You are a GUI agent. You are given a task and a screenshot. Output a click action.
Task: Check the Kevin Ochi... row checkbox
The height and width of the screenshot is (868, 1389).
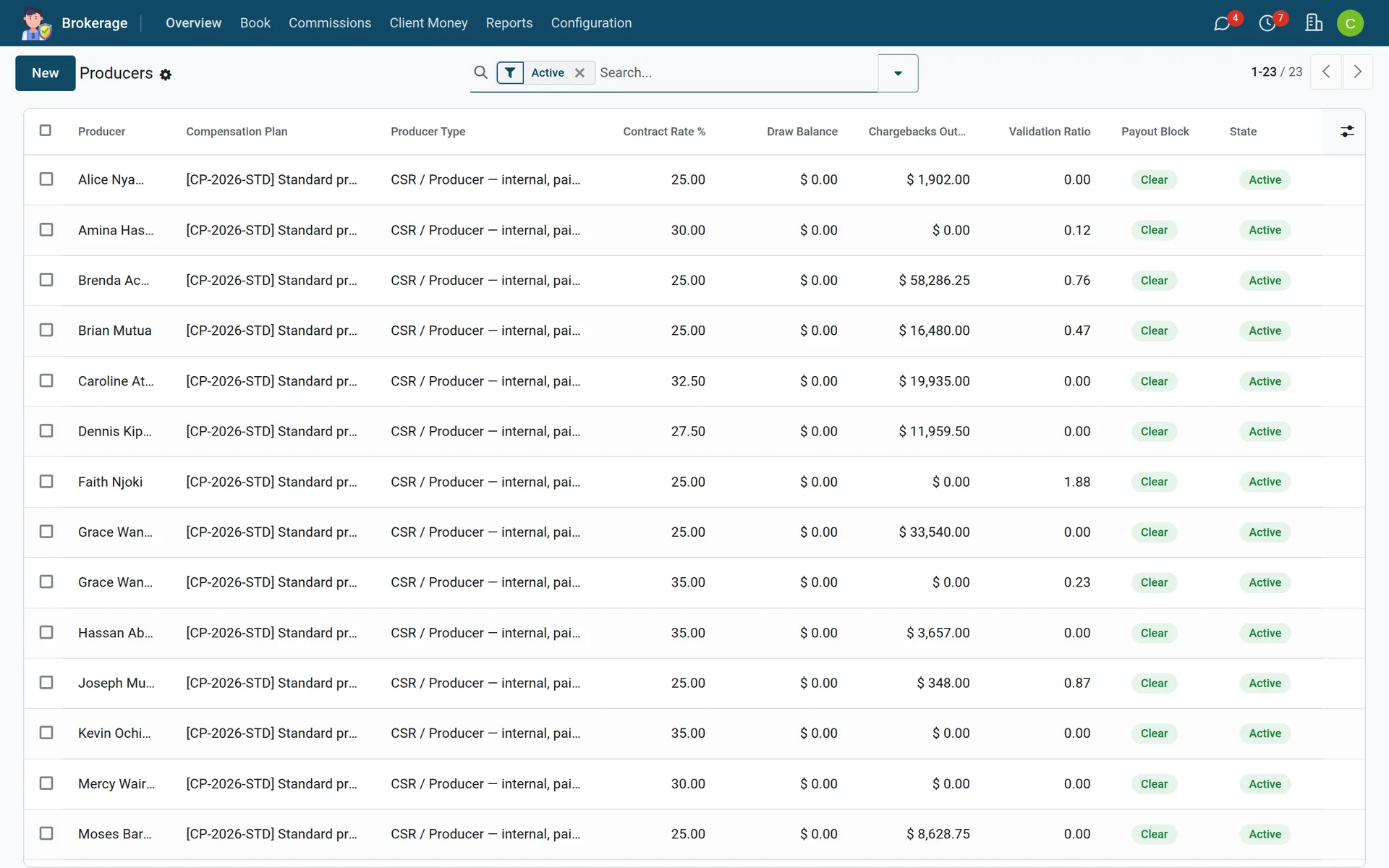tap(46, 733)
